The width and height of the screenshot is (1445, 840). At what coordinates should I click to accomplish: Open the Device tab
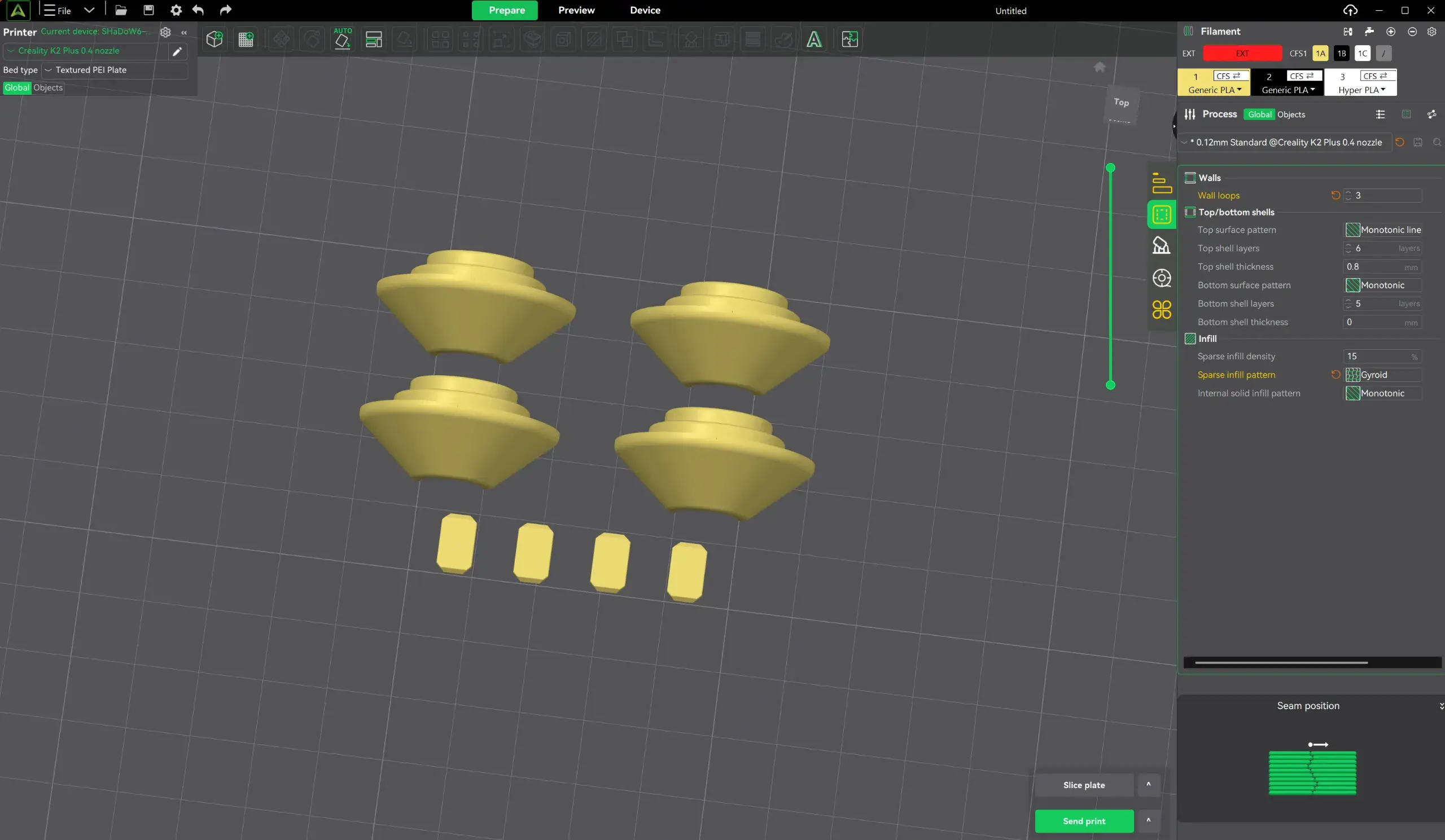[x=645, y=10]
